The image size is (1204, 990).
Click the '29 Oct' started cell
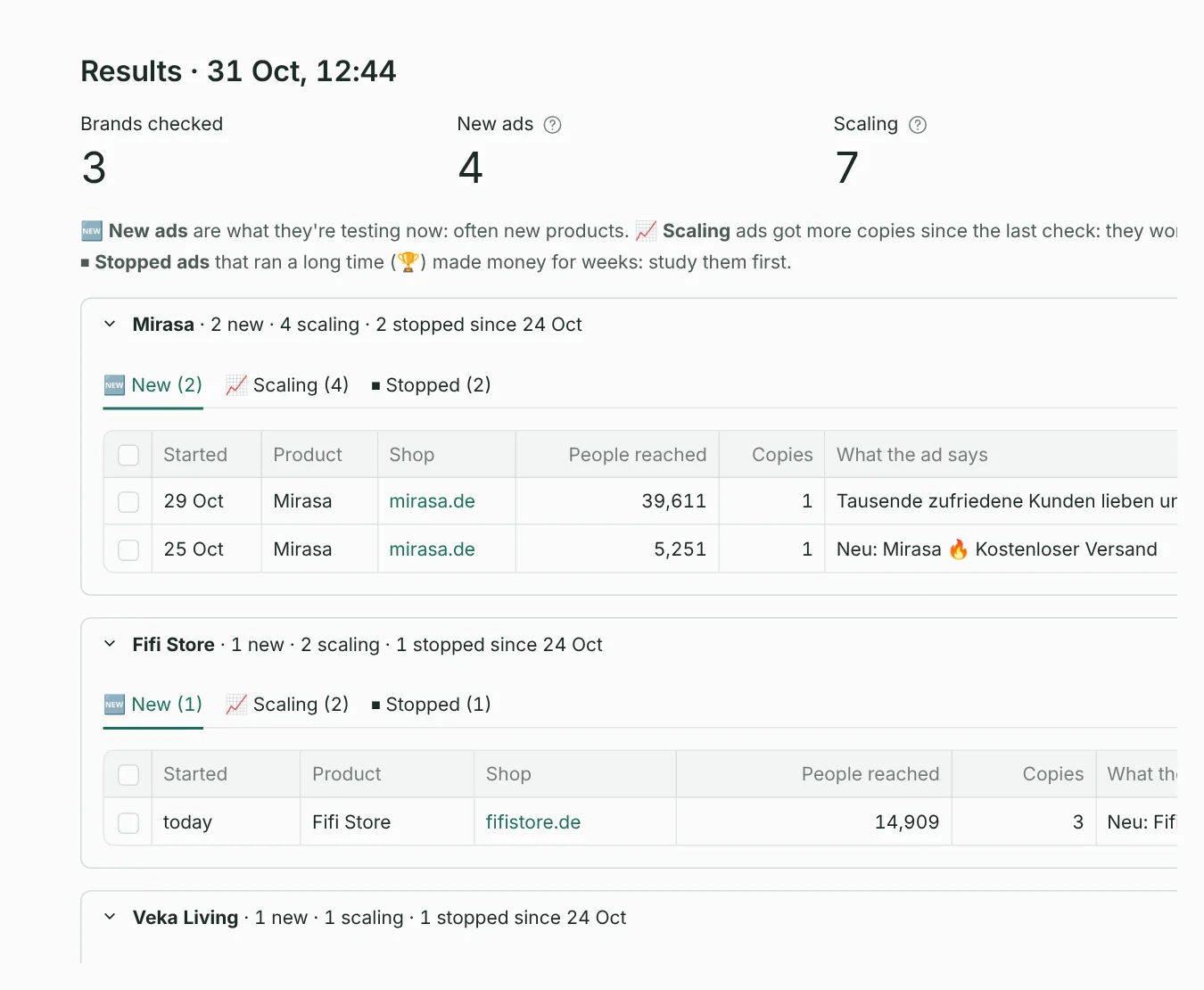pyautogui.click(x=194, y=501)
